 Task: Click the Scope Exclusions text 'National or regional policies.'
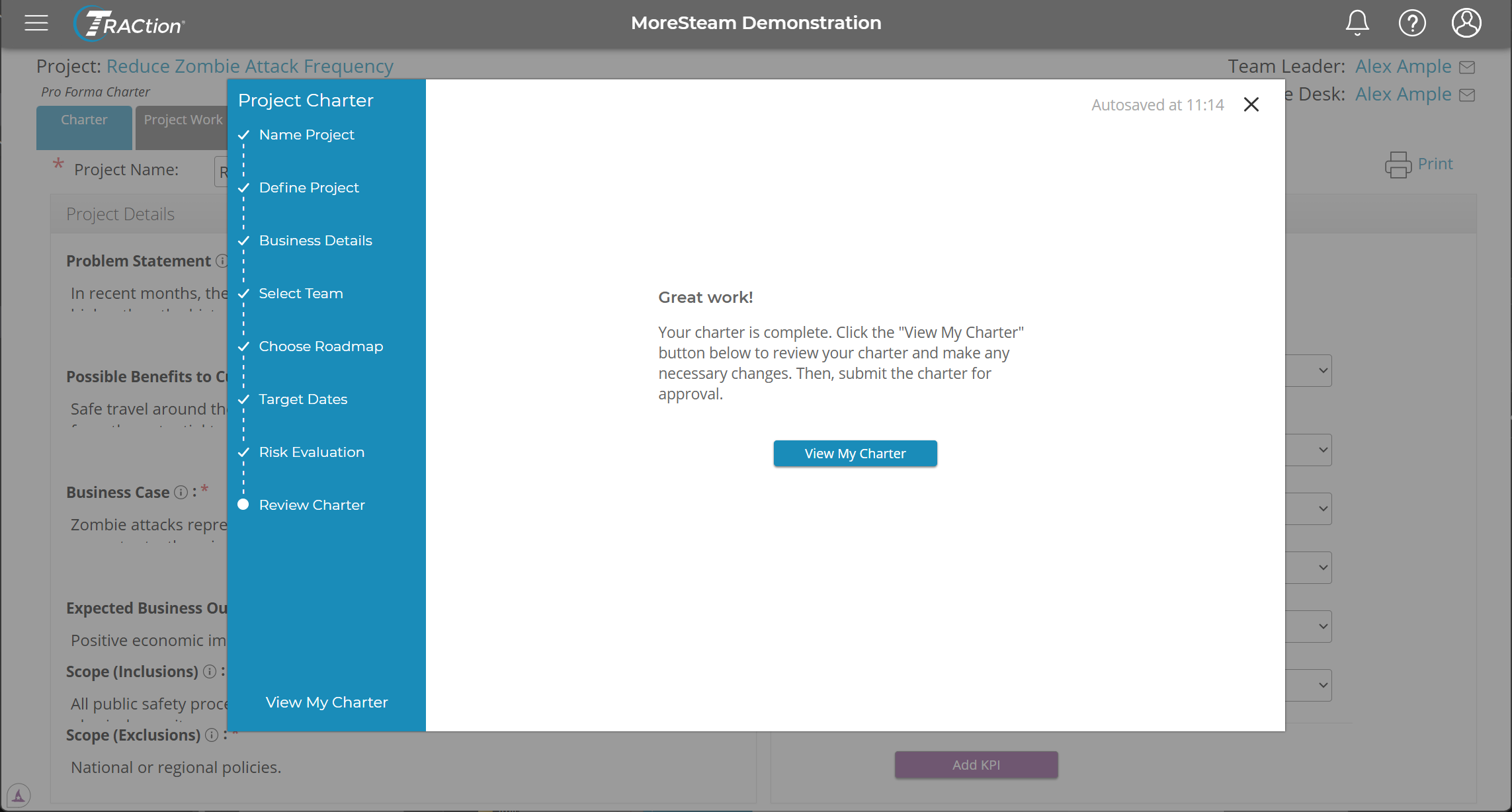176,768
